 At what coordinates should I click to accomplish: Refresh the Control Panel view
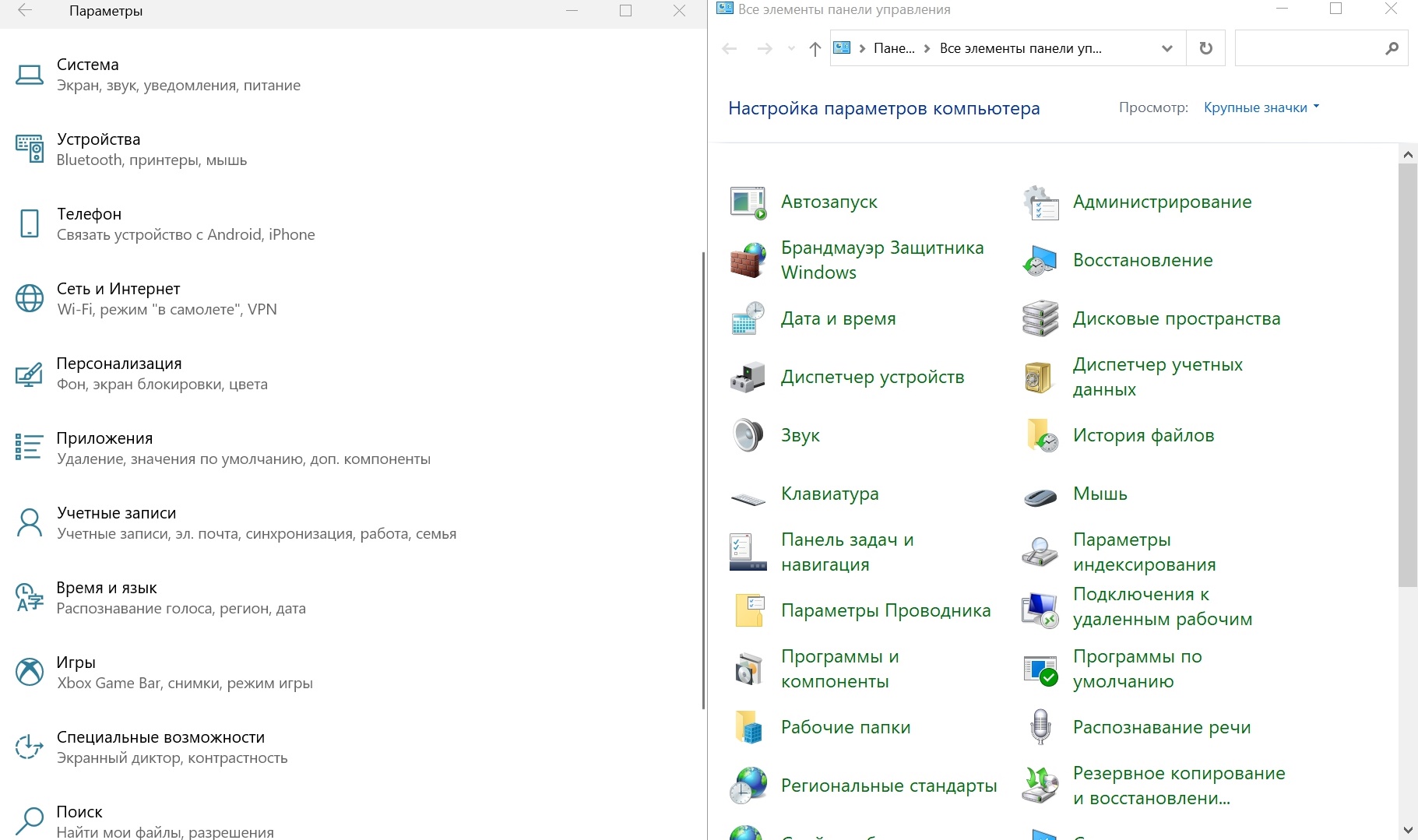[x=1205, y=48]
